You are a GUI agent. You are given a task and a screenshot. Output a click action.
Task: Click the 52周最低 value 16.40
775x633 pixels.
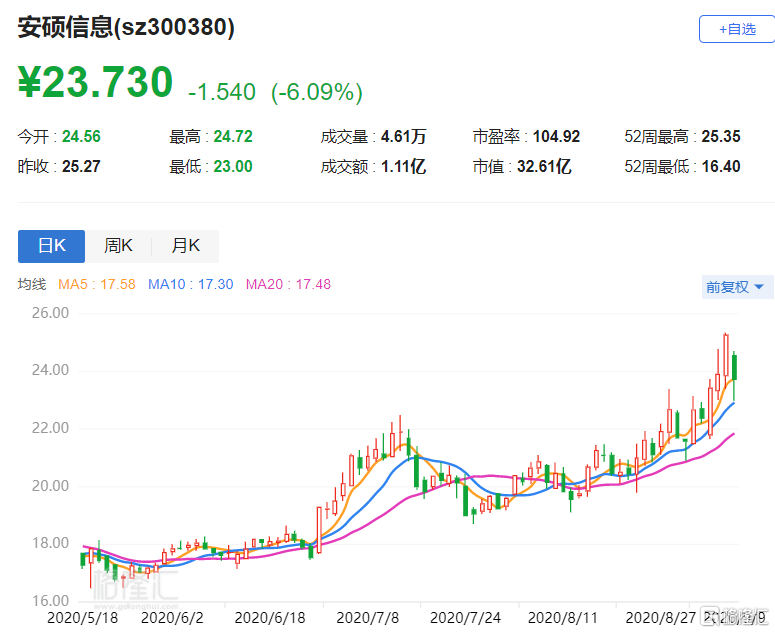(721, 167)
